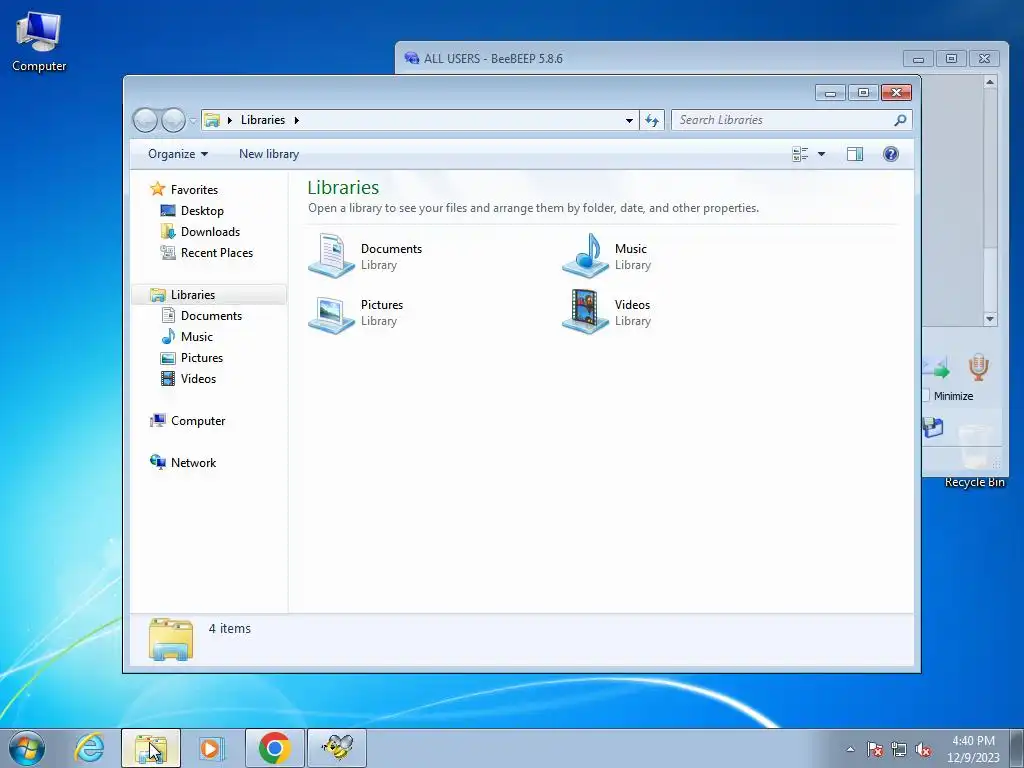Image resolution: width=1024 pixels, height=768 pixels.
Task: Click the '4 items' status text
Action: point(229,628)
